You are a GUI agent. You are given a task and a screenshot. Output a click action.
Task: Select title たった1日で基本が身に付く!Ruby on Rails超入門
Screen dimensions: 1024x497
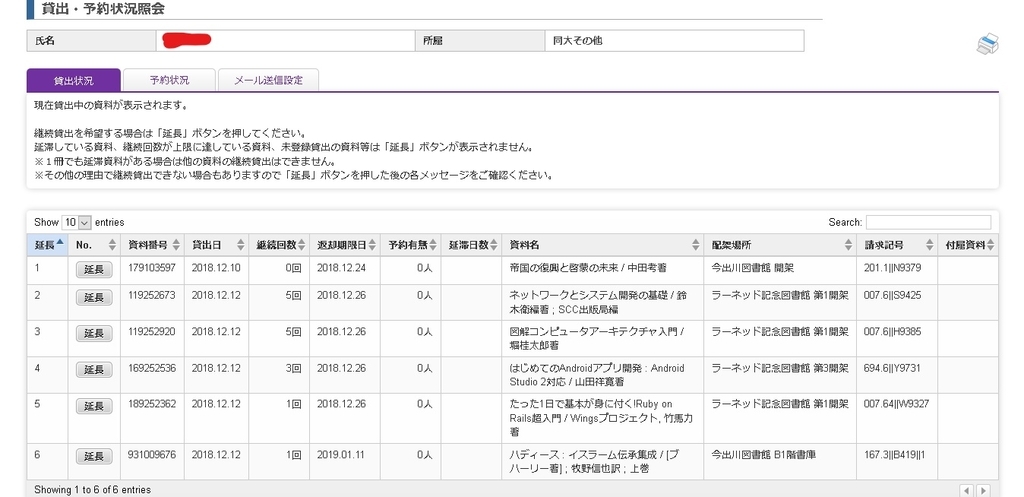pyautogui.click(x=591, y=411)
